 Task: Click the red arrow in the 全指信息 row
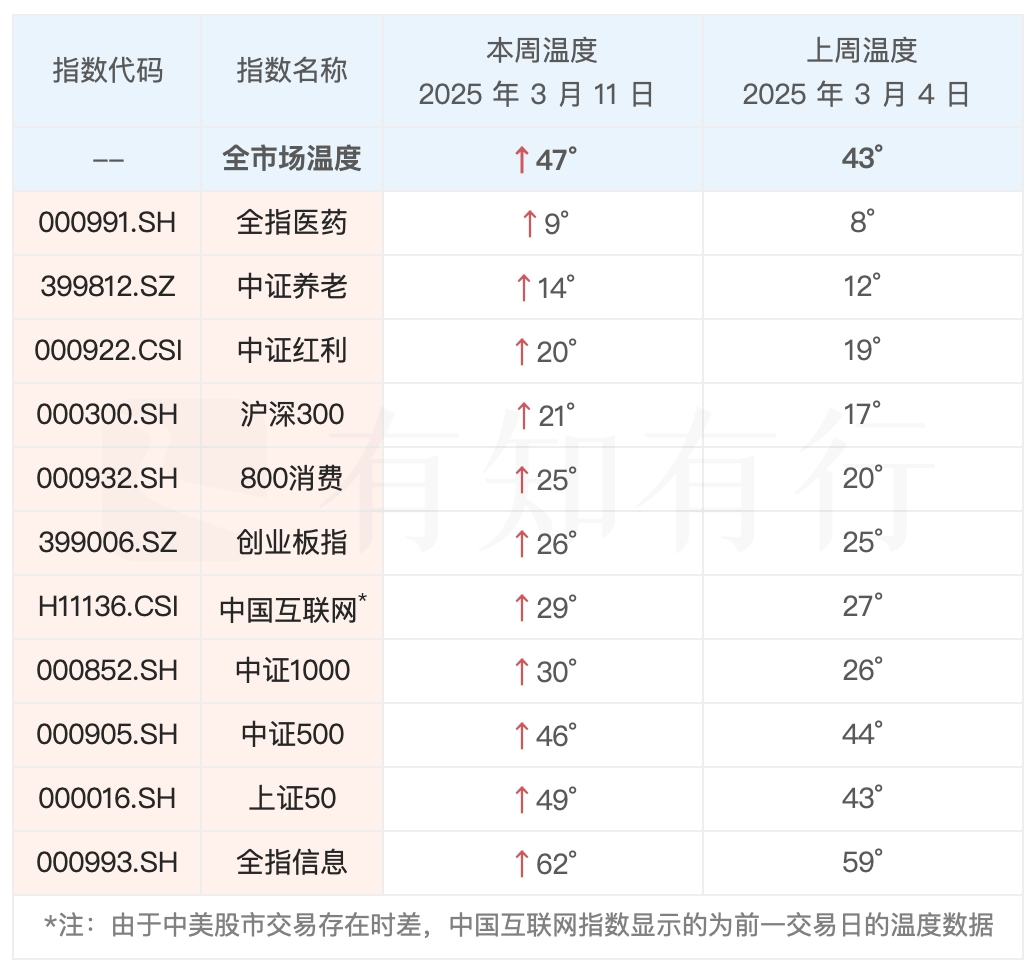click(x=520, y=863)
